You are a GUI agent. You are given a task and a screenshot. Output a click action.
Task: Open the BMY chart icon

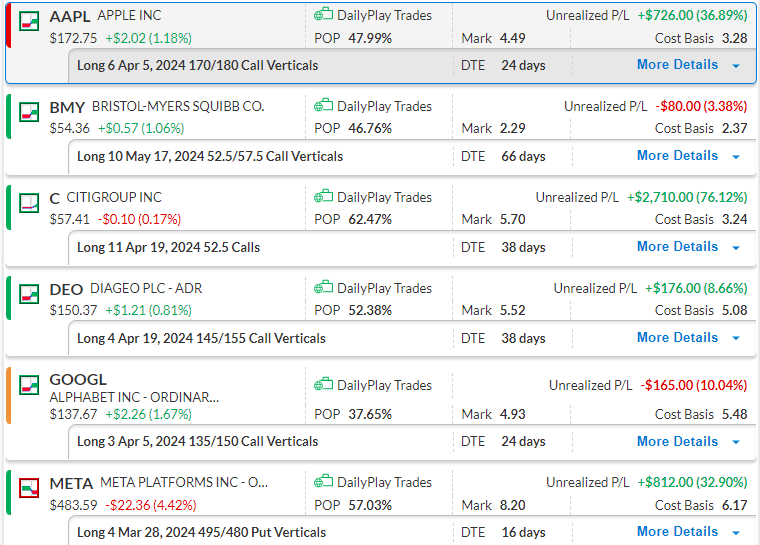coord(29,112)
